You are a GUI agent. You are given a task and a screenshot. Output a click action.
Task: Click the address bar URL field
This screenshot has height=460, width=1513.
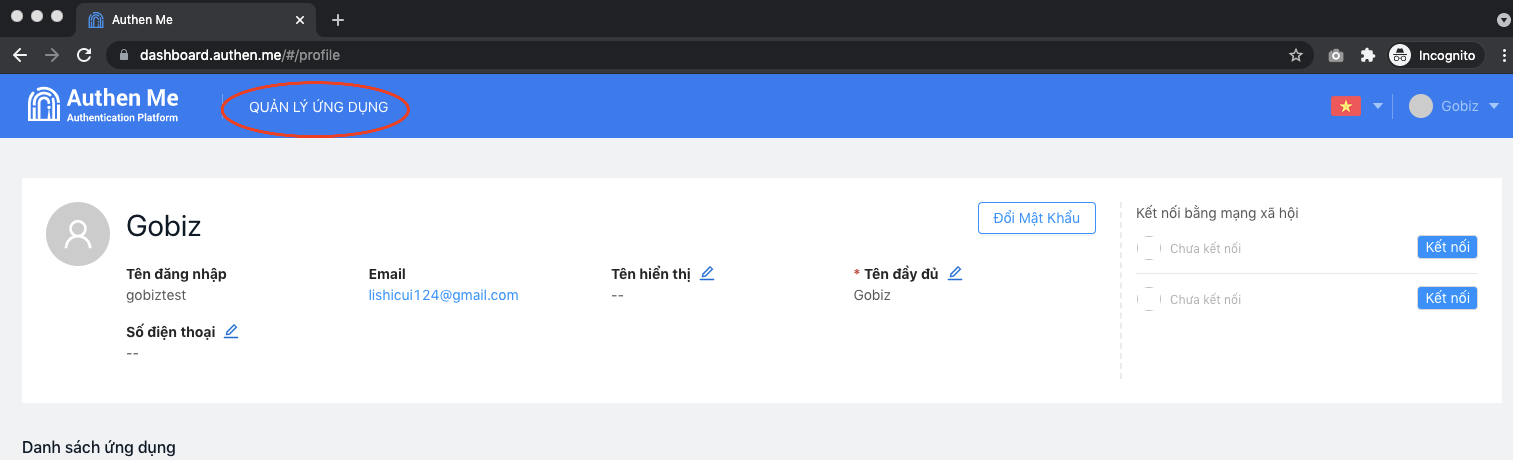(x=700, y=56)
